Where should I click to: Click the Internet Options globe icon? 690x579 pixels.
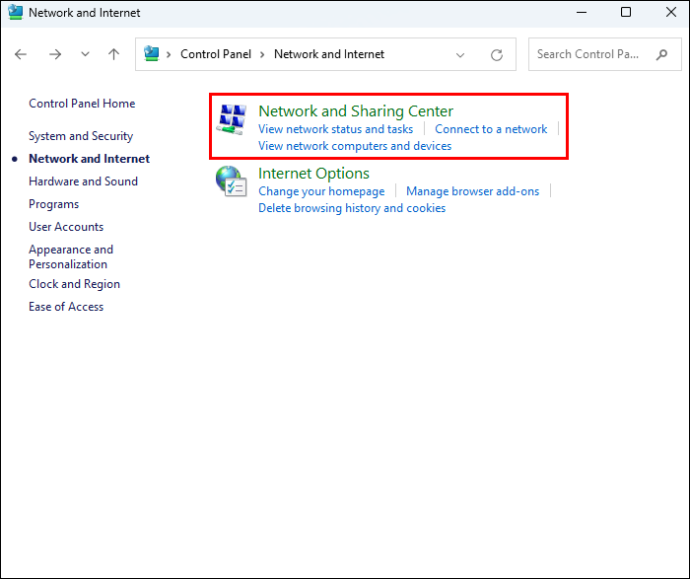point(231,181)
